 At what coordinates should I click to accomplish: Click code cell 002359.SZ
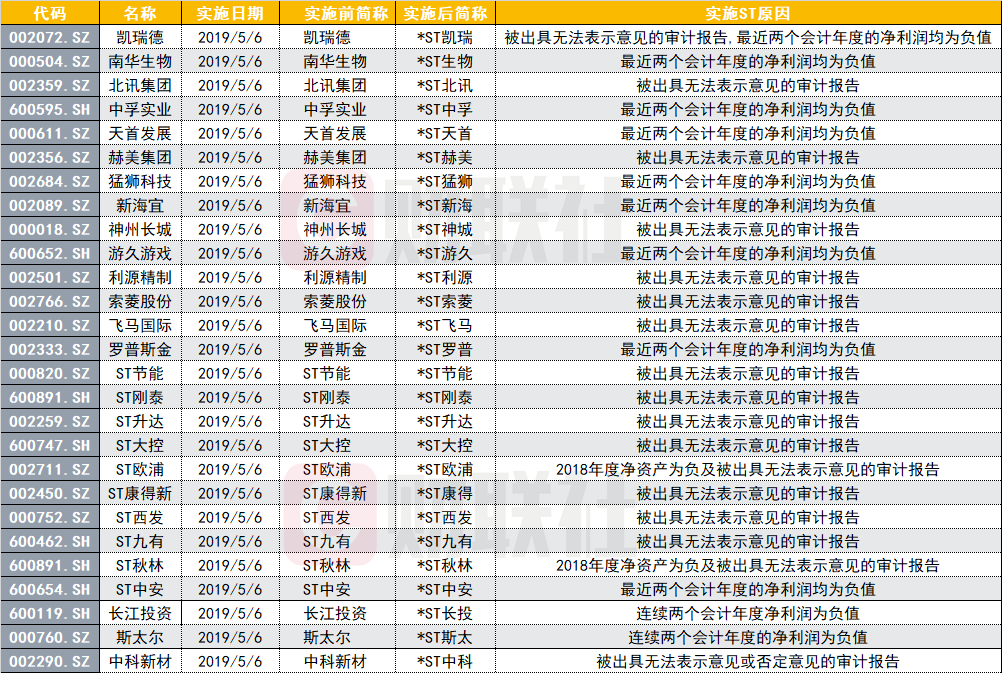click(50, 86)
